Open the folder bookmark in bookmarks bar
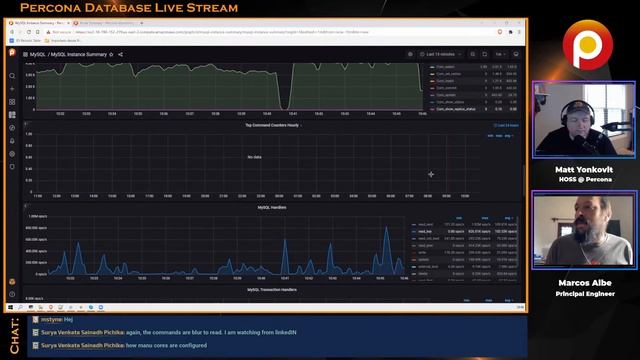This screenshot has height=360, width=640. click(63, 40)
